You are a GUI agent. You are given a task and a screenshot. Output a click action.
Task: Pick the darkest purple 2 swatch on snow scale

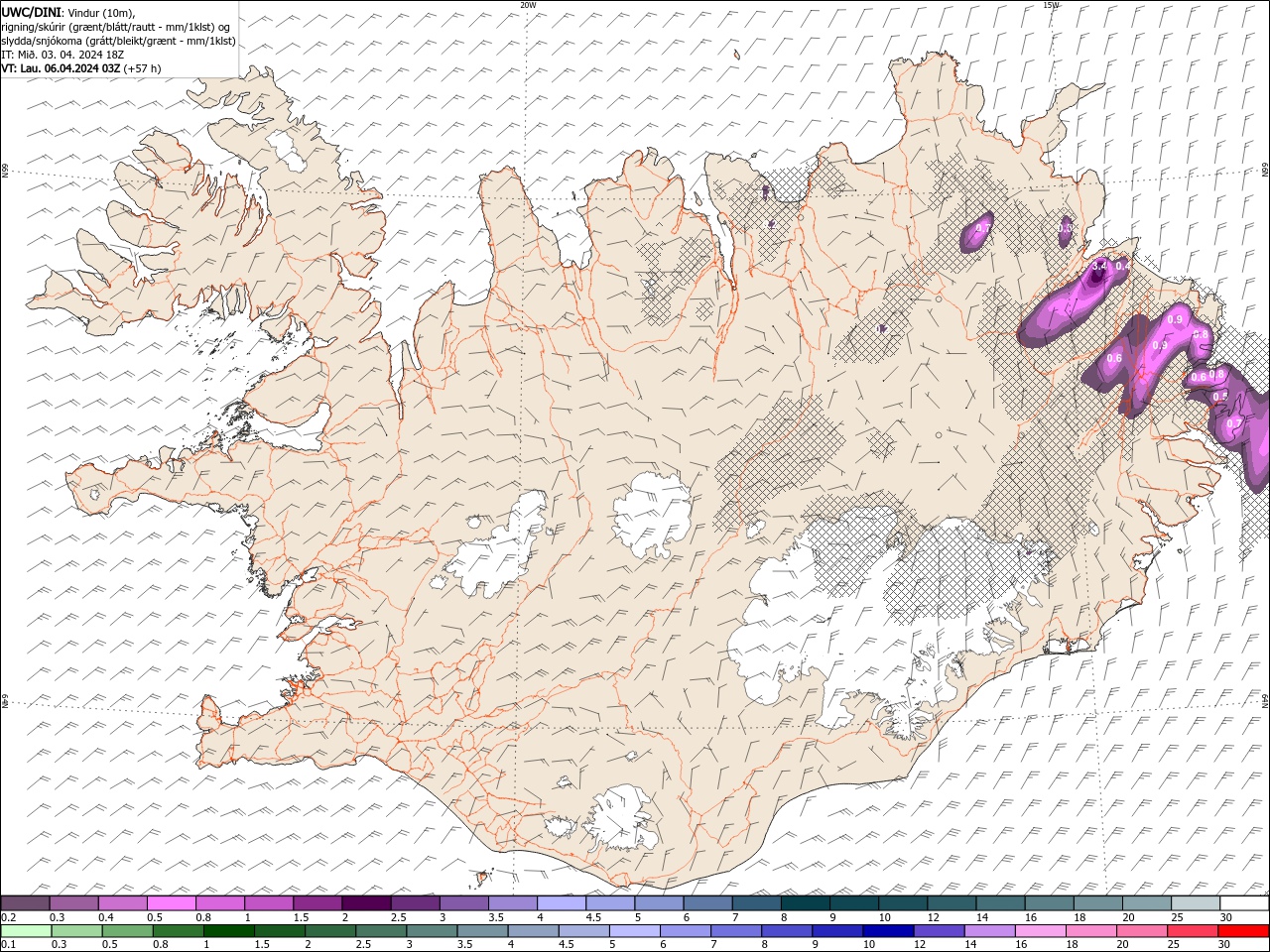[x=366, y=903]
